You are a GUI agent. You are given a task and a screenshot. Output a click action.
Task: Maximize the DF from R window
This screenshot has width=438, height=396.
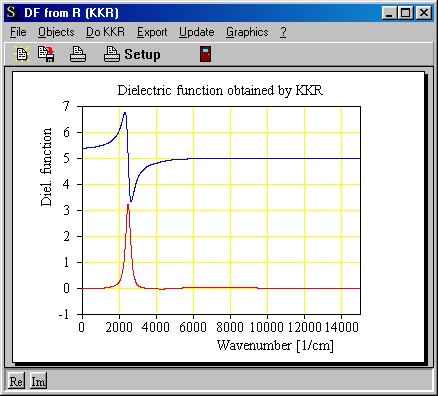pos(406,13)
